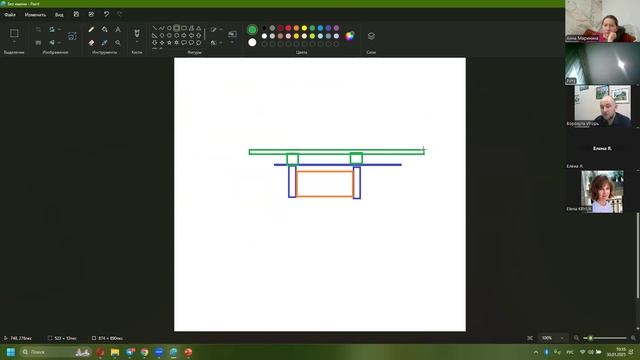The height and width of the screenshot is (360, 640).
Task: Click the Save icon in title row
Action: 76,14
